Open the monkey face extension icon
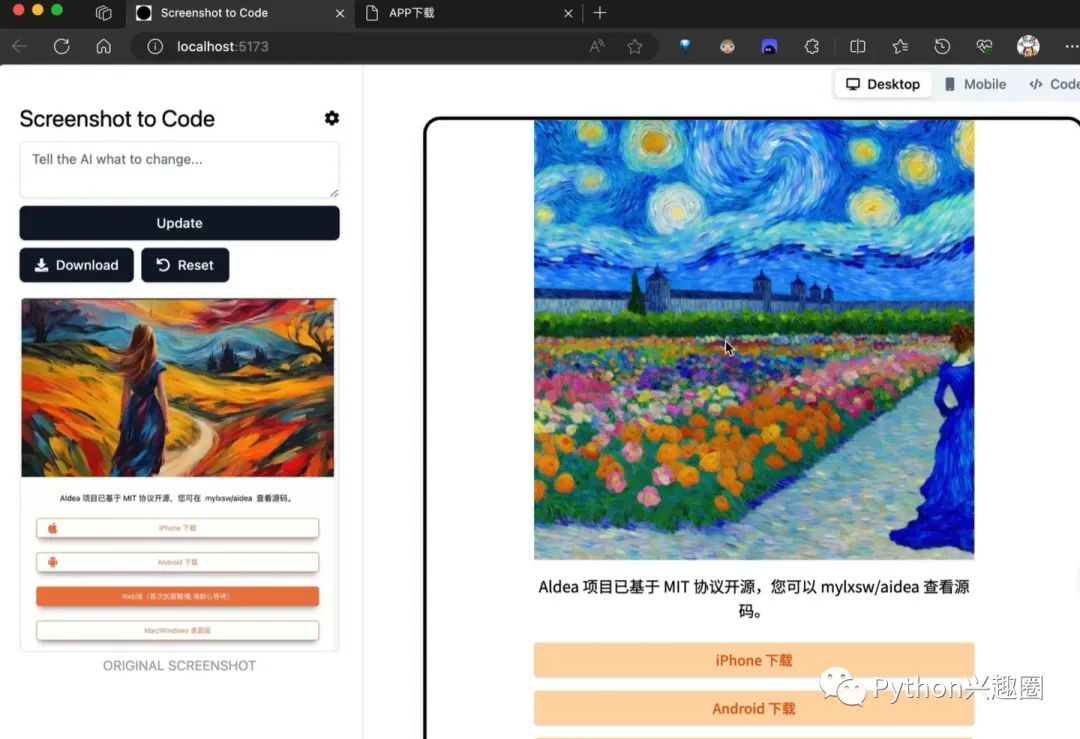 pyautogui.click(x=727, y=46)
